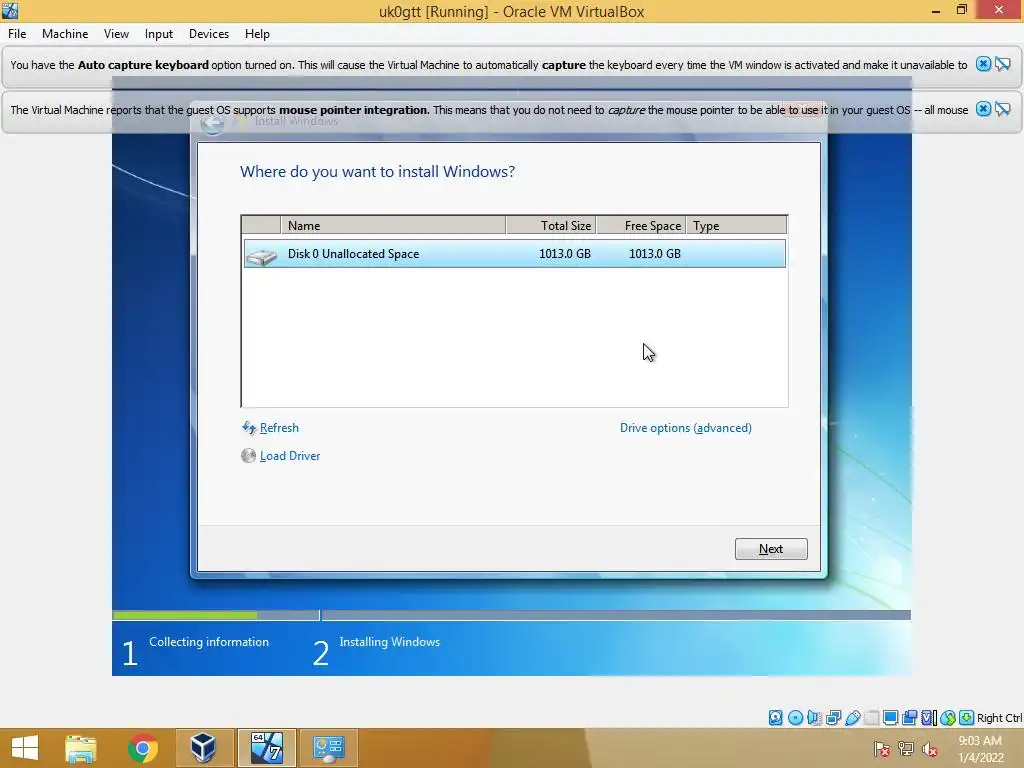Click the CPU virtualization status icon

[x=929, y=718]
